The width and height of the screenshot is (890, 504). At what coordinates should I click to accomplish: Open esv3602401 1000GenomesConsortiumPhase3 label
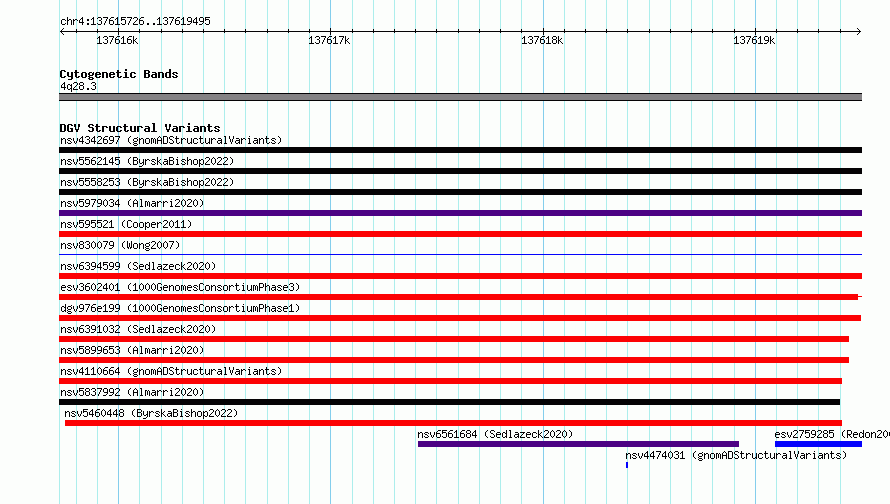point(180,287)
